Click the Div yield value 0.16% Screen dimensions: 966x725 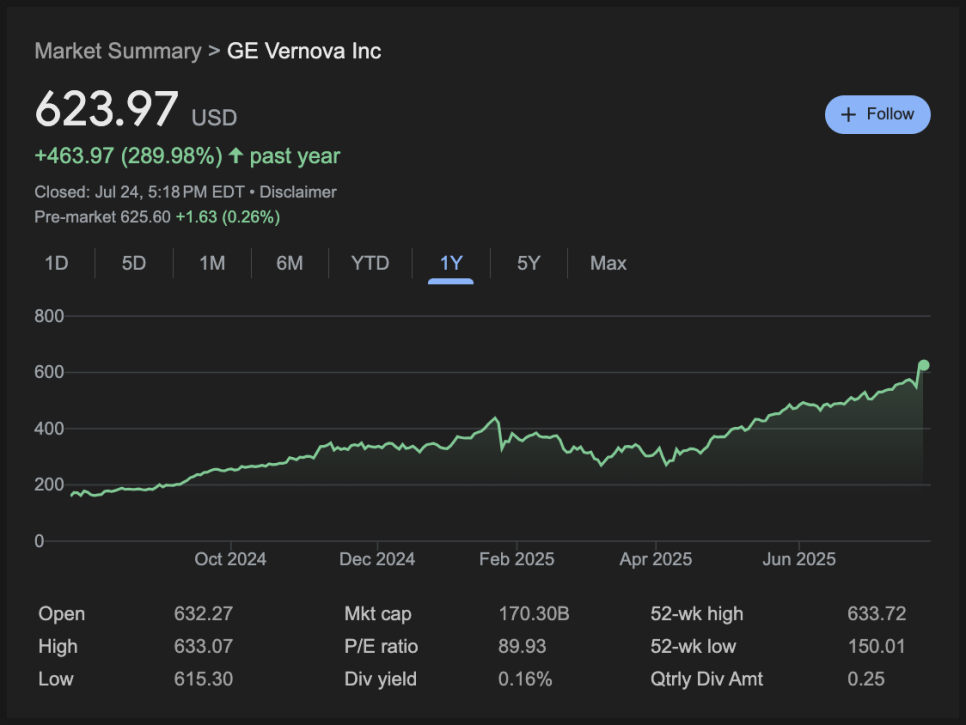click(x=525, y=679)
